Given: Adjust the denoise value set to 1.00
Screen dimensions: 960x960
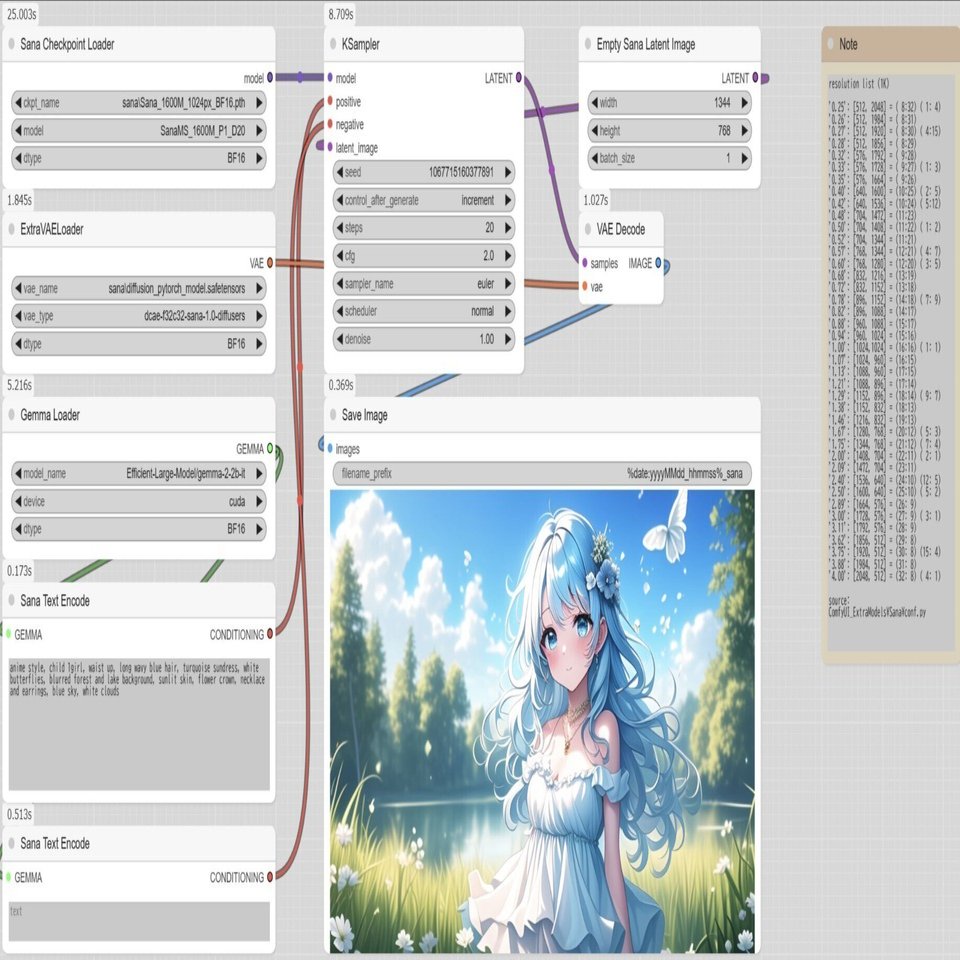Looking at the screenshot, I should (422, 339).
